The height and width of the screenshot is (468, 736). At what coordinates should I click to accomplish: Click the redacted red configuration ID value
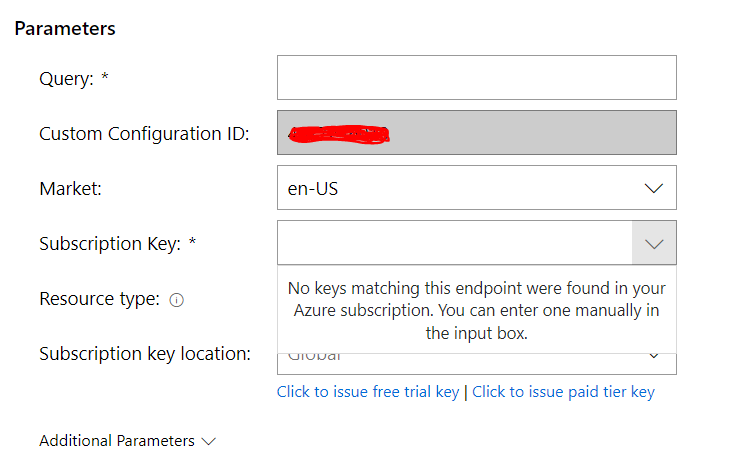pyautogui.click(x=338, y=134)
